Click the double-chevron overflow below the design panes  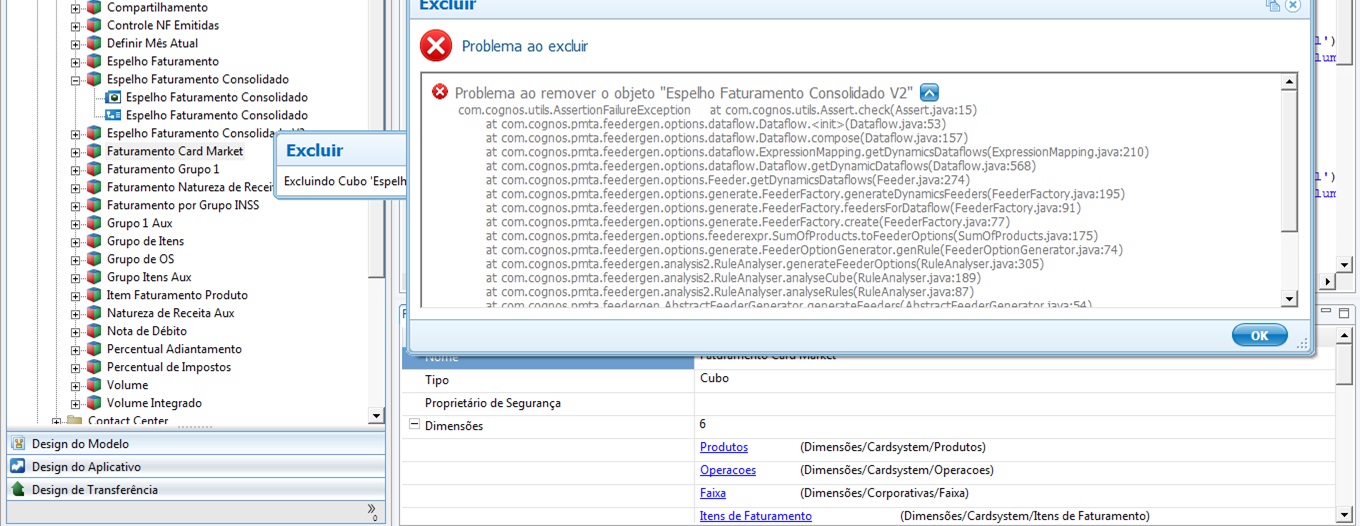372,510
